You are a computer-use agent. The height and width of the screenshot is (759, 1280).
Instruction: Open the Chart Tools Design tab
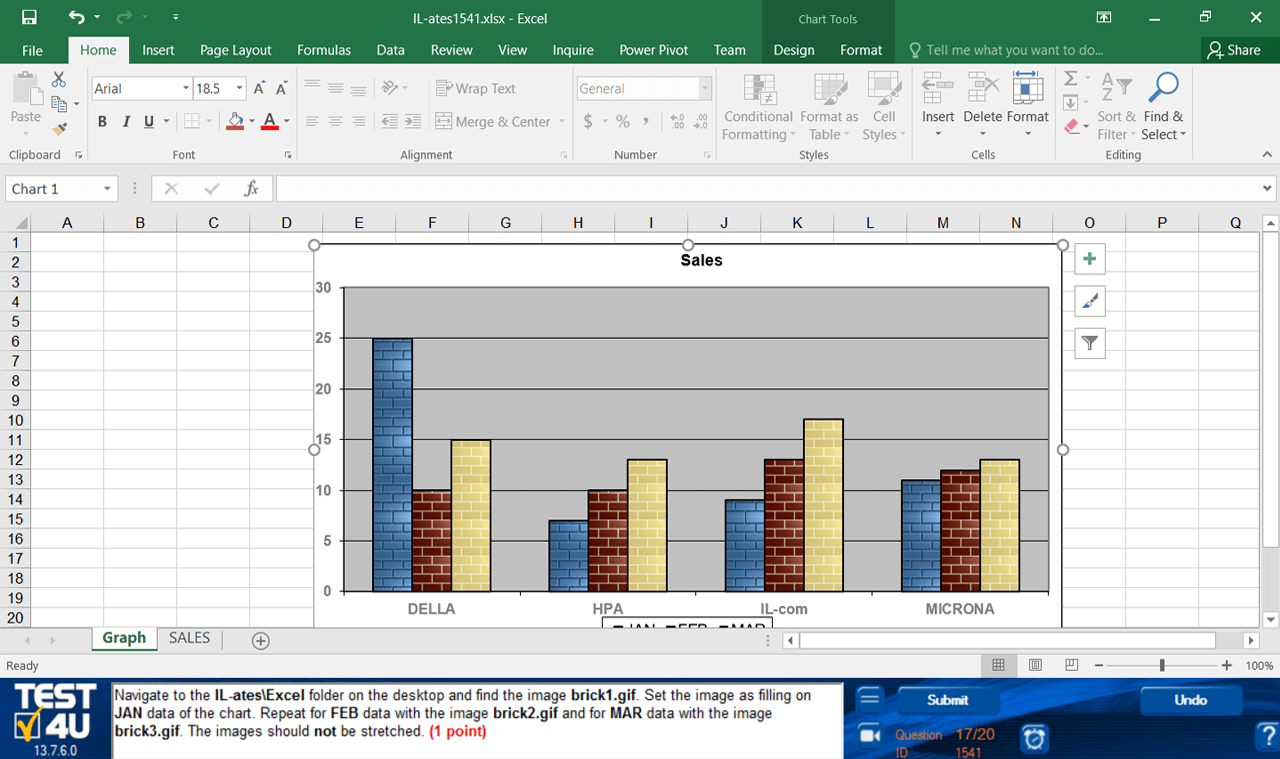pos(794,50)
